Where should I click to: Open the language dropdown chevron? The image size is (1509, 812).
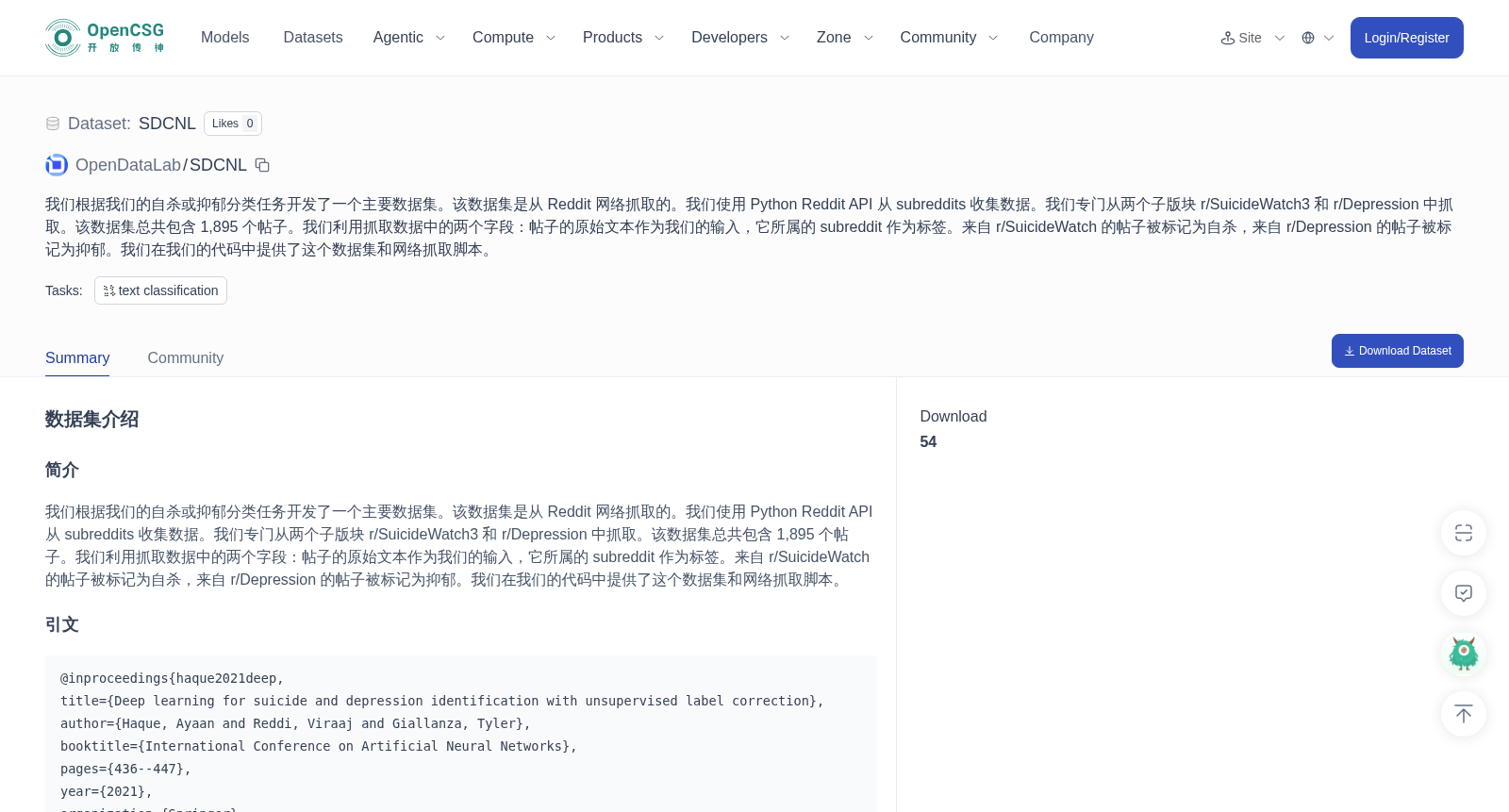(1329, 38)
